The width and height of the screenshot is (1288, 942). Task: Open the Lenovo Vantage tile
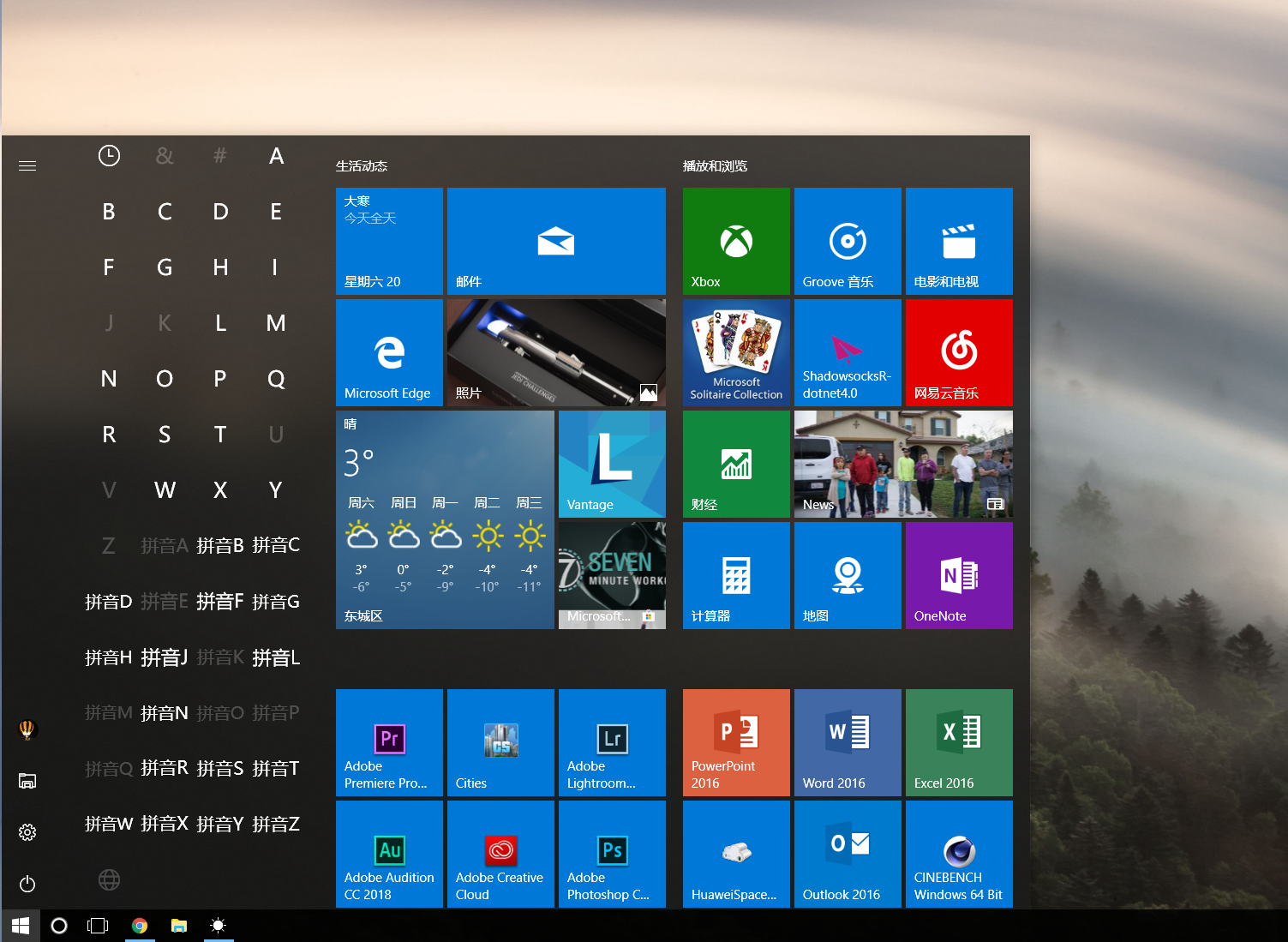612,464
